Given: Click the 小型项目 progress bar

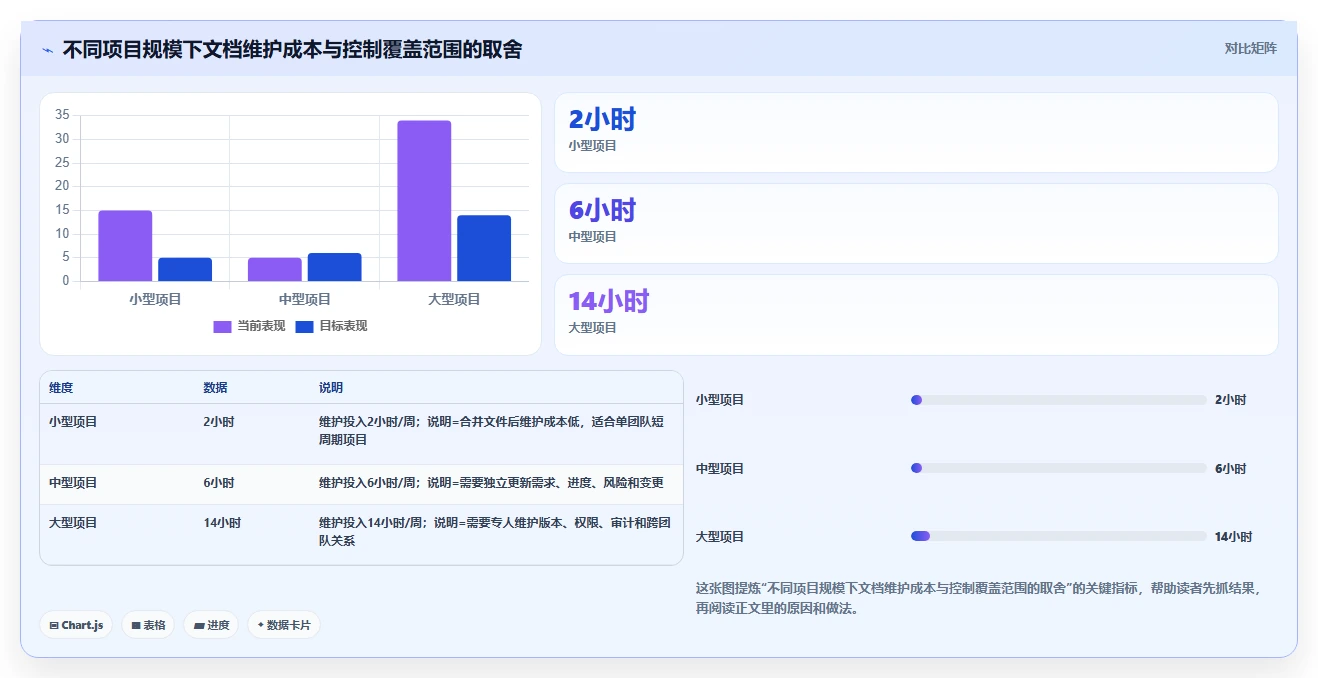Looking at the screenshot, I should coord(1059,400).
